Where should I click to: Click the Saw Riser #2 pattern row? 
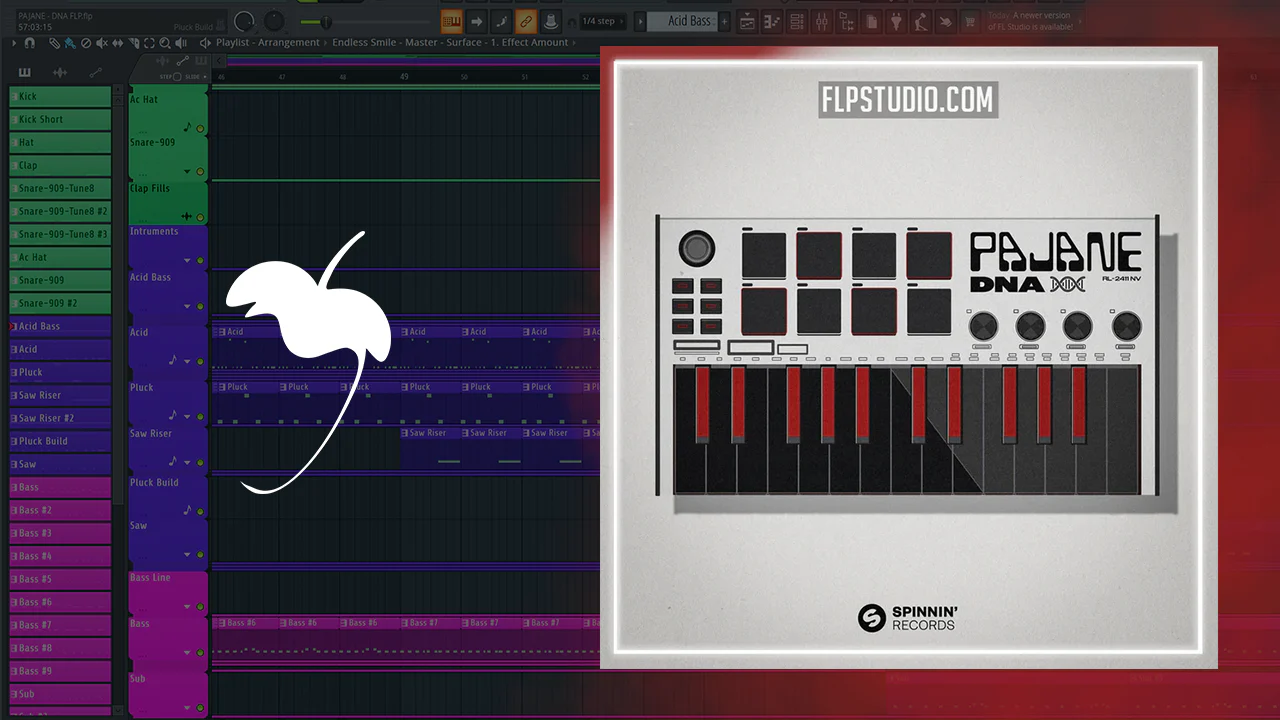coord(60,419)
